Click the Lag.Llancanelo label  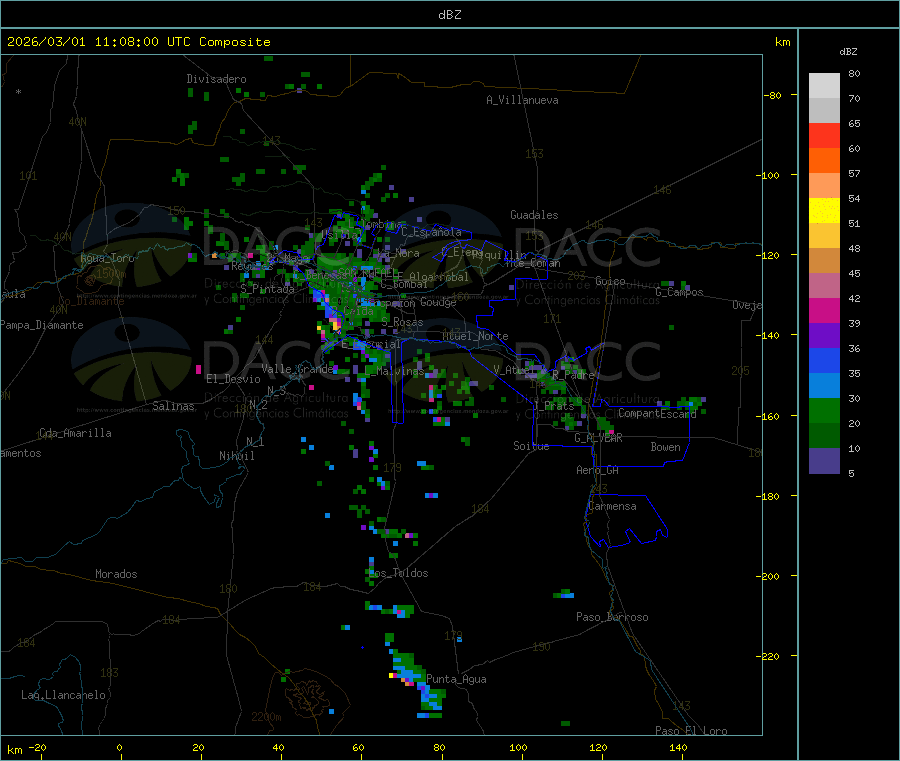pyautogui.click(x=63, y=696)
